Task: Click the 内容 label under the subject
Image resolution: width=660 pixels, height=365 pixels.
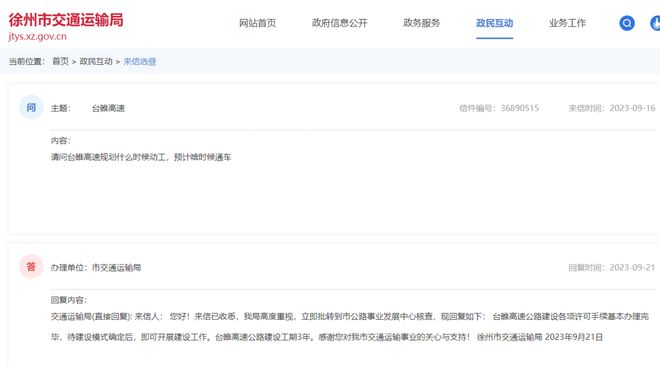Action: (61, 141)
